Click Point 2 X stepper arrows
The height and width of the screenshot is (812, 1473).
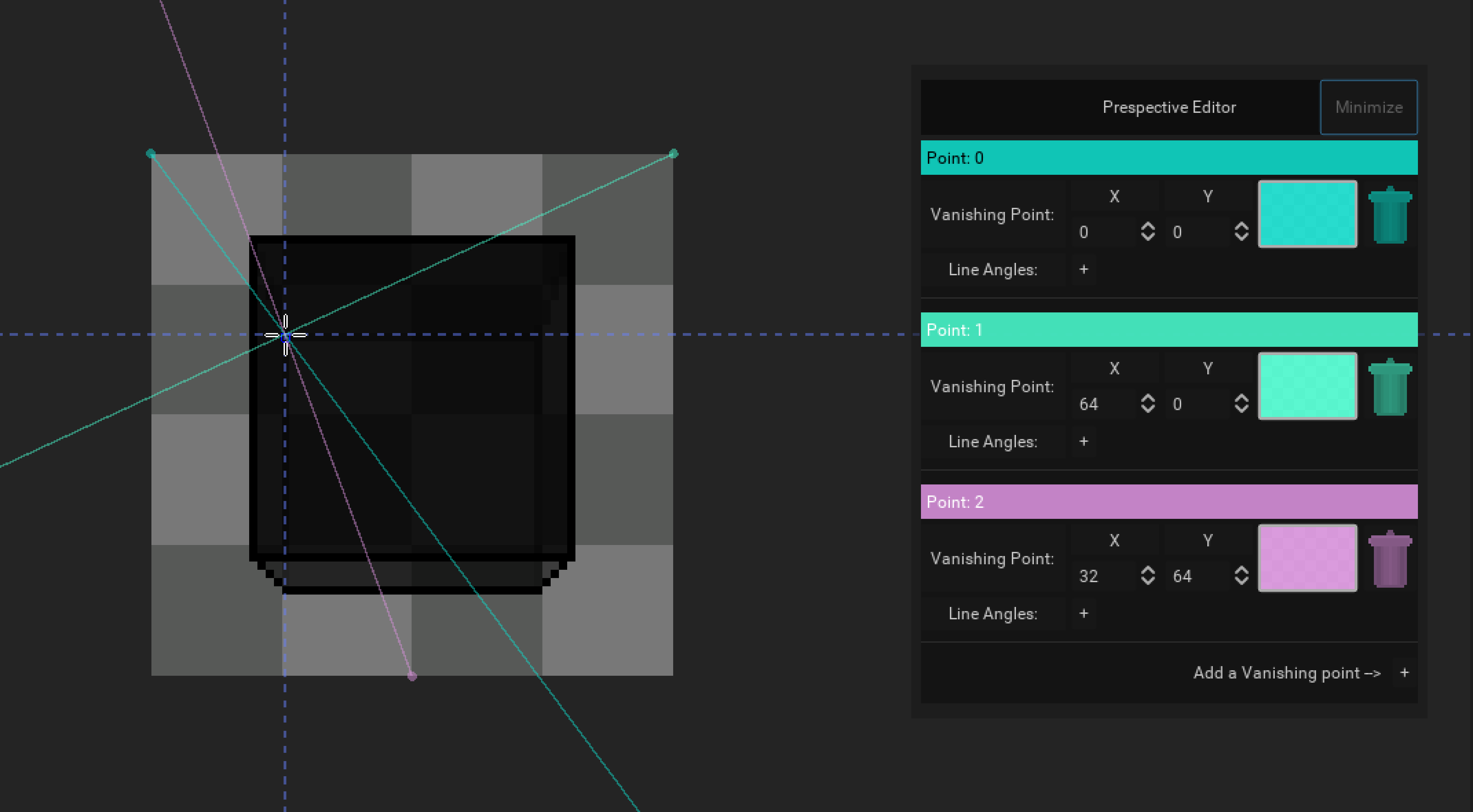click(1148, 576)
